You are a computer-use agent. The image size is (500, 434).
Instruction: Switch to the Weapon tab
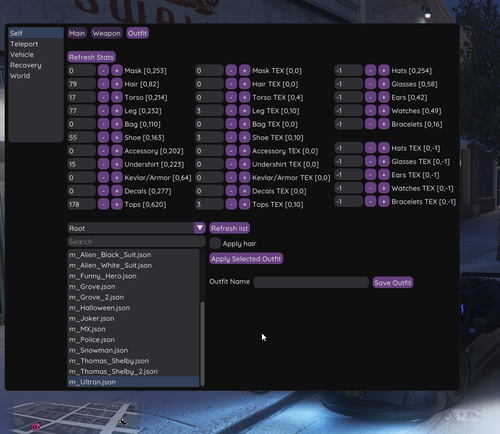click(106, 33)
